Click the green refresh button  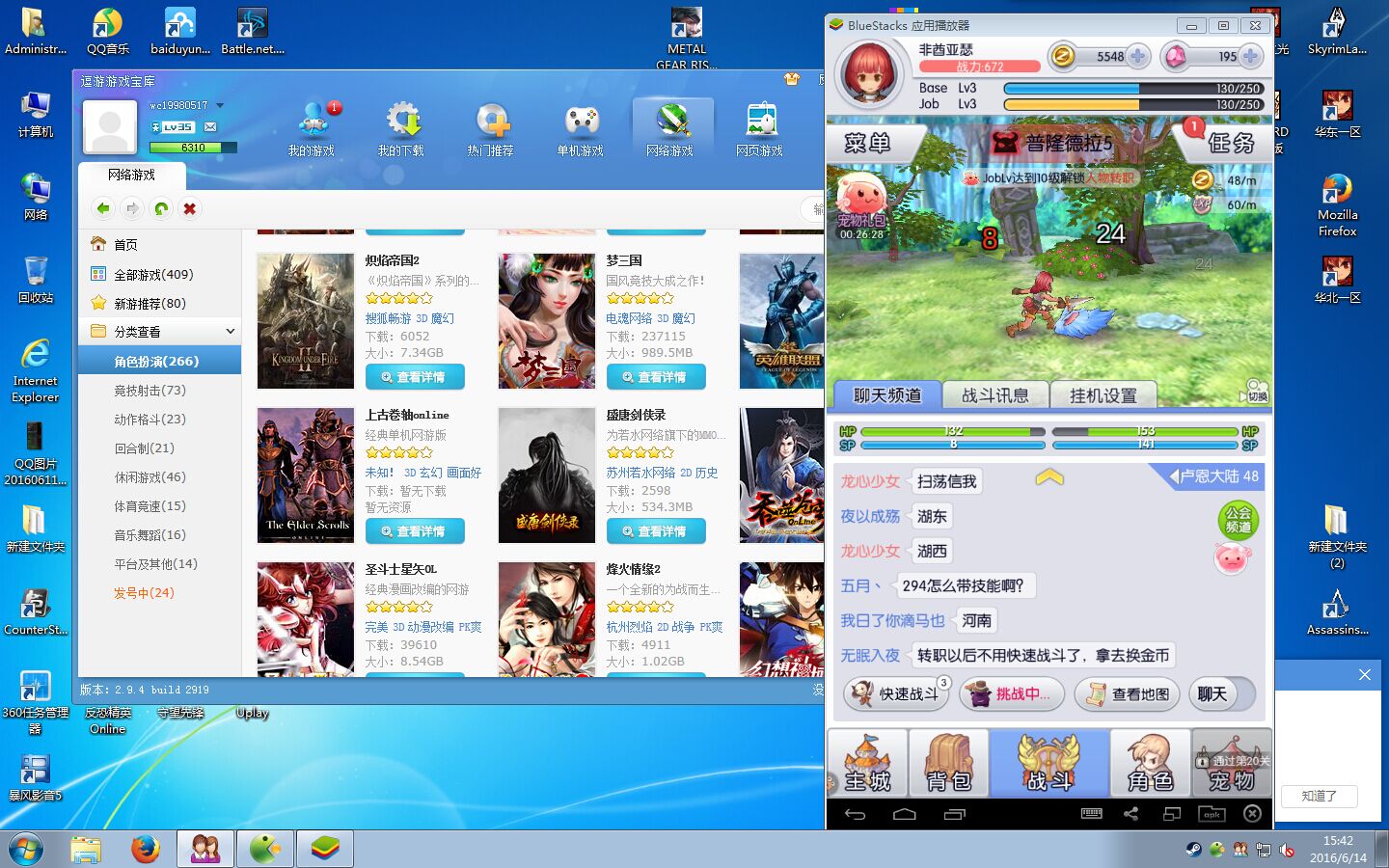(161, 208)
